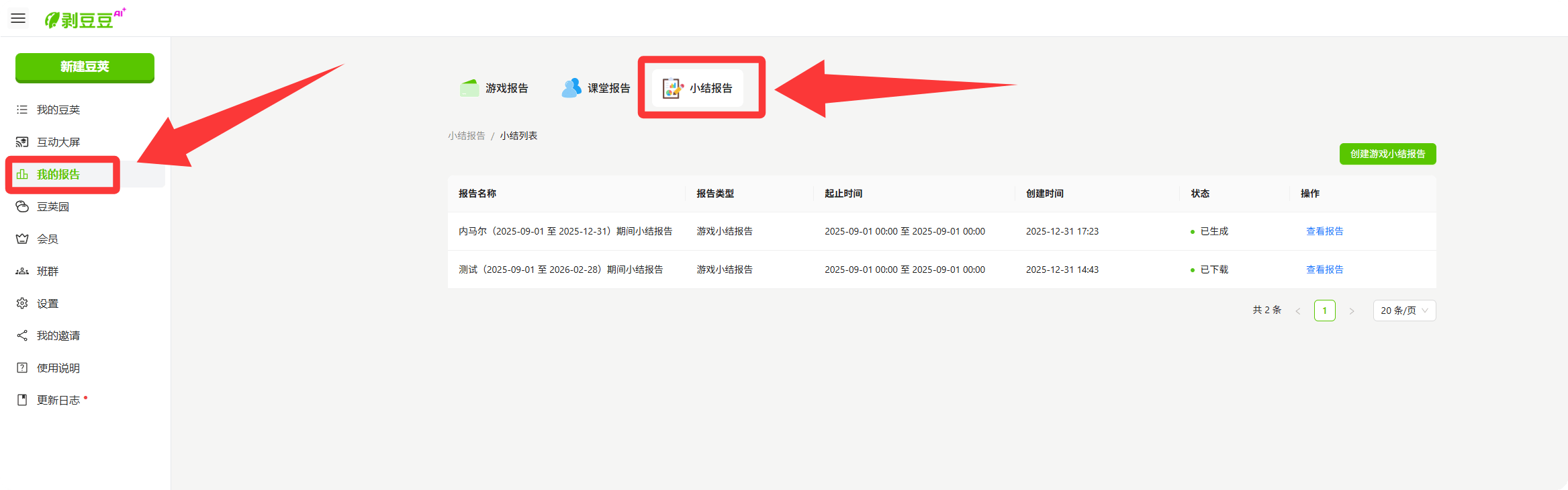Click 我的邀请 share icon in sidebar
The width and height of the screenshot is (1568, 490).
coord(22,335)
